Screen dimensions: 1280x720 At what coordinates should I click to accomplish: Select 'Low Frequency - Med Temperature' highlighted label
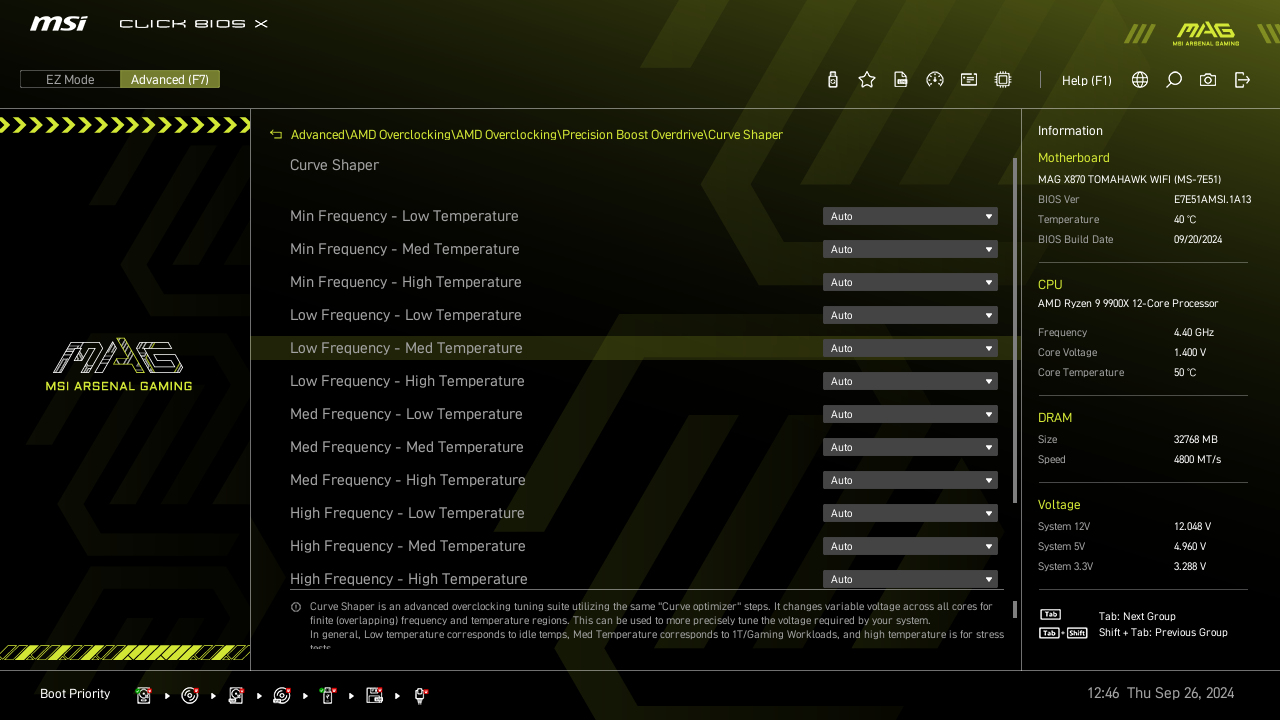tap(406, 348)
